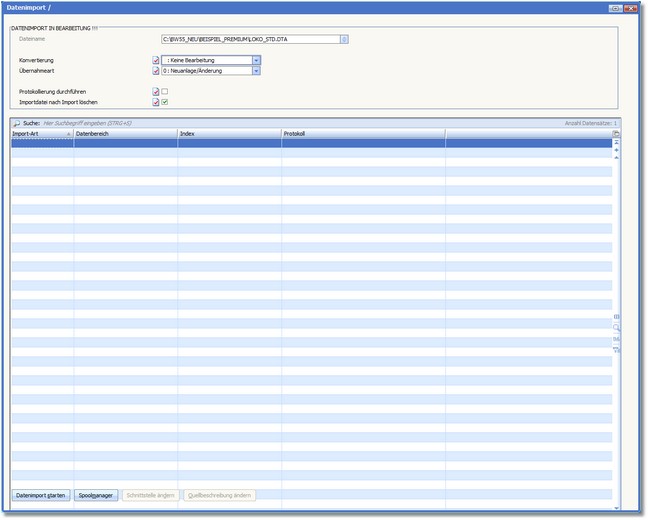Click the Datenbereich column header
The width and height of the screenshot is (648, 520).
coord(124,133)
